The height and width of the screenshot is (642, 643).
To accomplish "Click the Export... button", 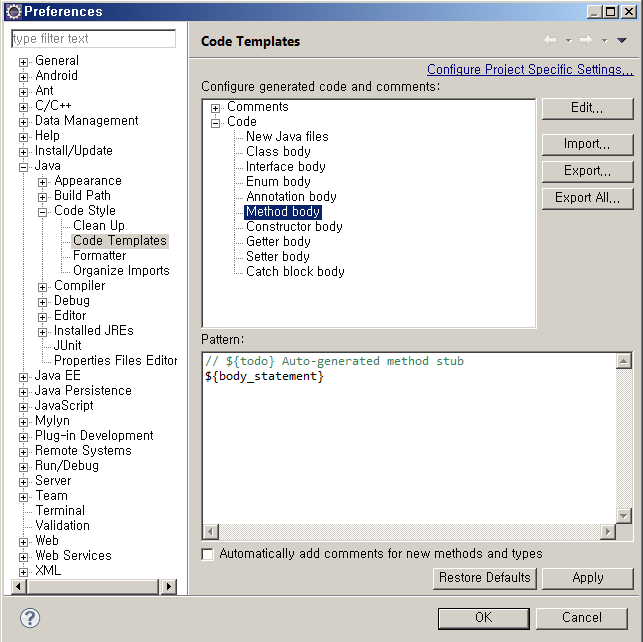I will pyautogui.click(x=587, y=171).
